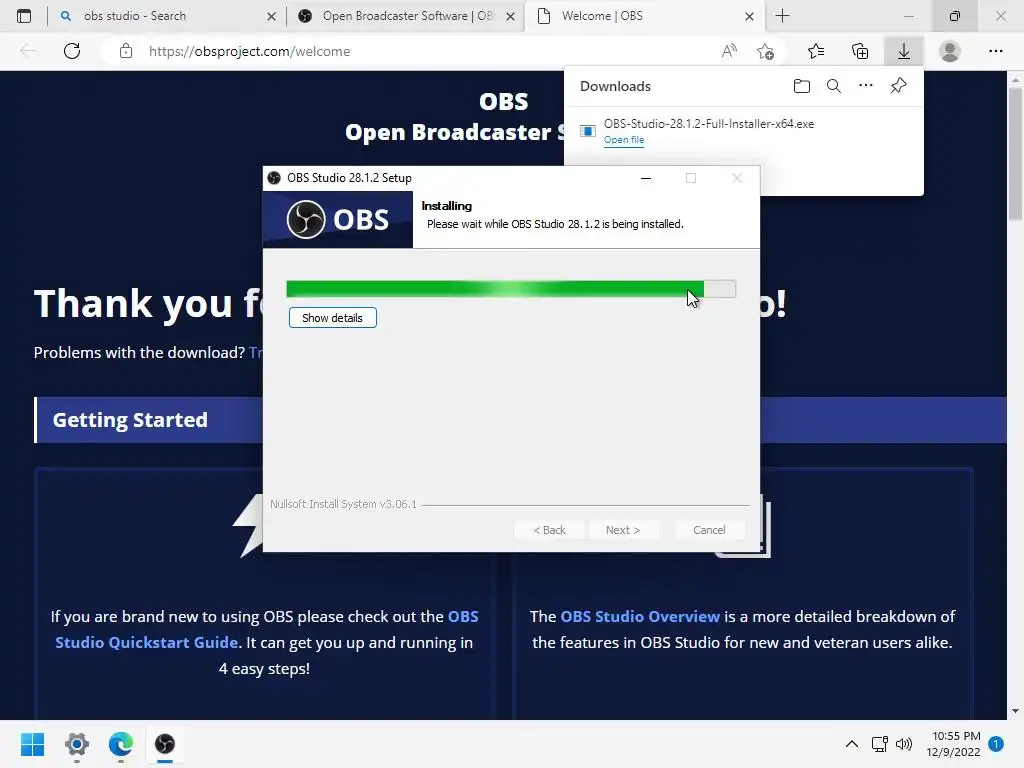Open the Edge profile avatar
This screenshot has height=768, width=1024.
950,51
